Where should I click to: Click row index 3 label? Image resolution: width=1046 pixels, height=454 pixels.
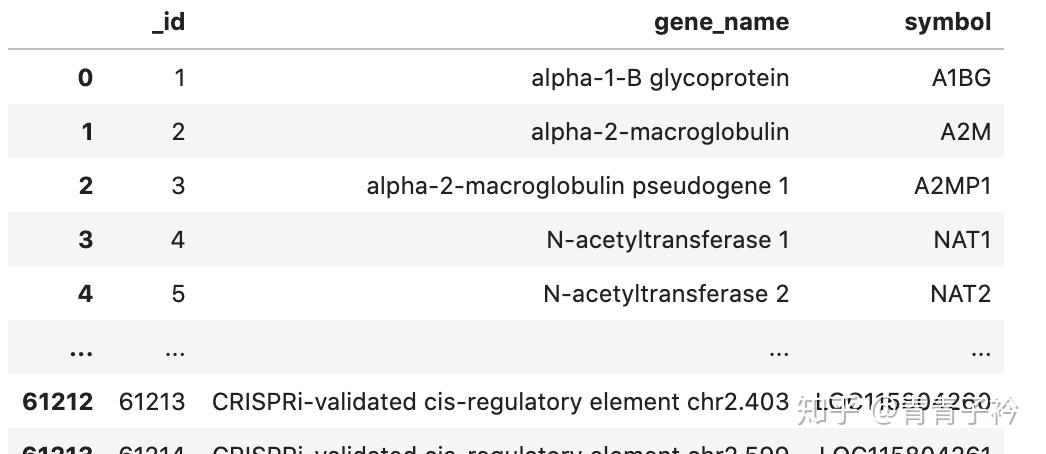pos(85,239)
